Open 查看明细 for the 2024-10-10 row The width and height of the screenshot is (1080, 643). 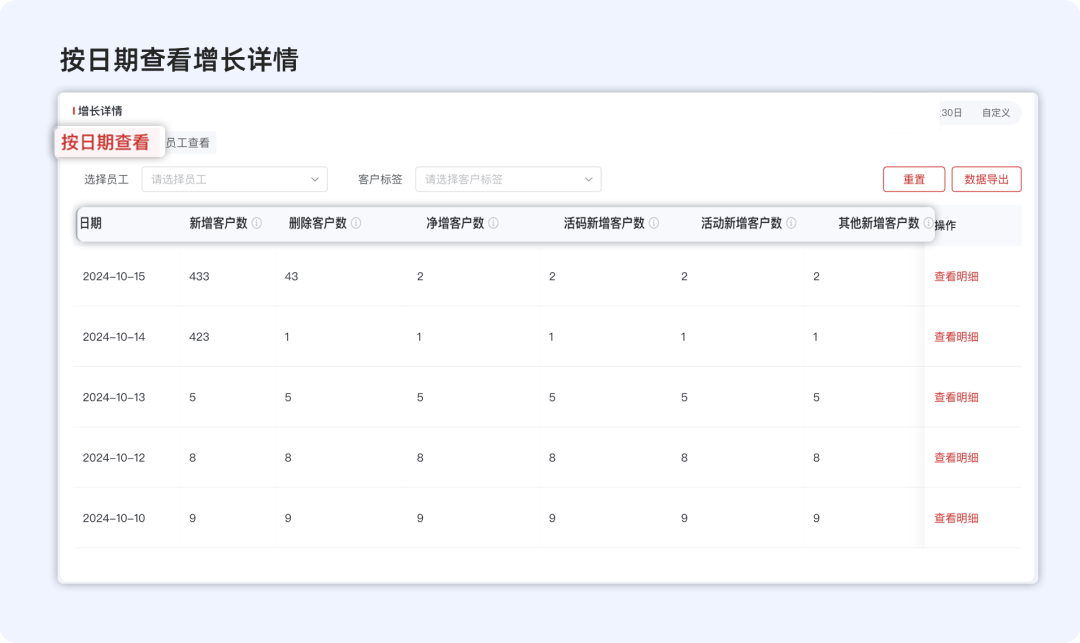(957, 517)
